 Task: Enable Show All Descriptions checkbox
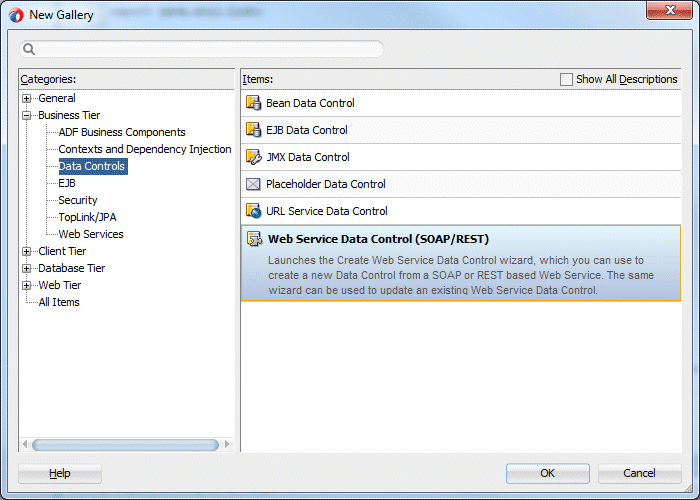click(566, 79)
